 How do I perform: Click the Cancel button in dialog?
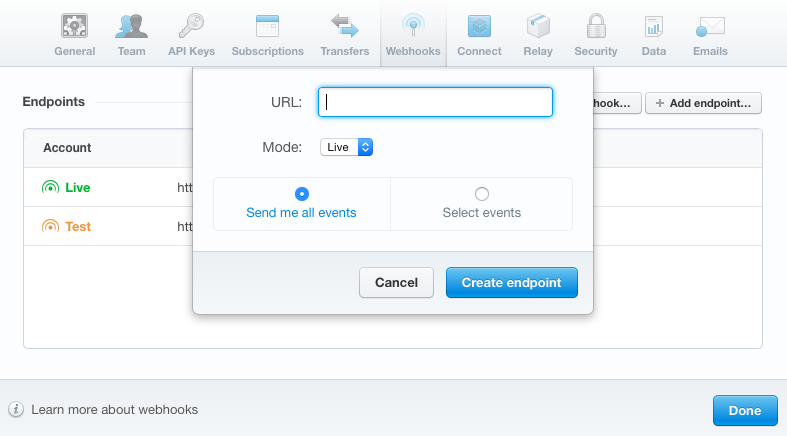pos(397,282)
